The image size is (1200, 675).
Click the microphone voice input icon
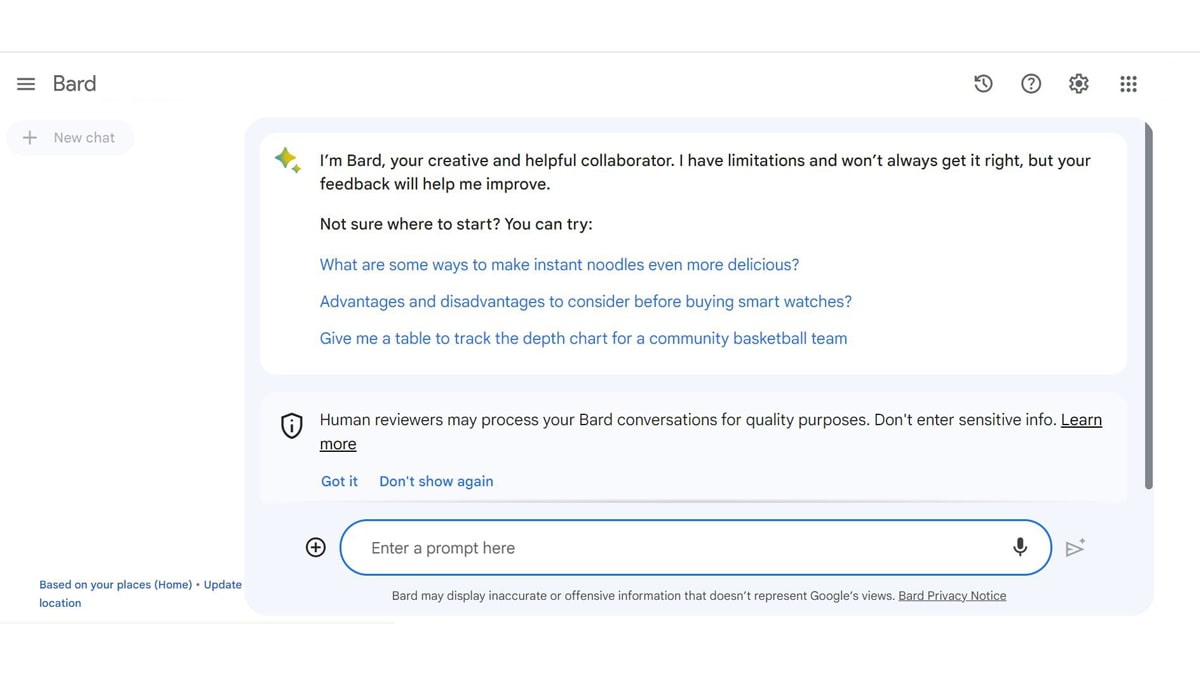1020,547
